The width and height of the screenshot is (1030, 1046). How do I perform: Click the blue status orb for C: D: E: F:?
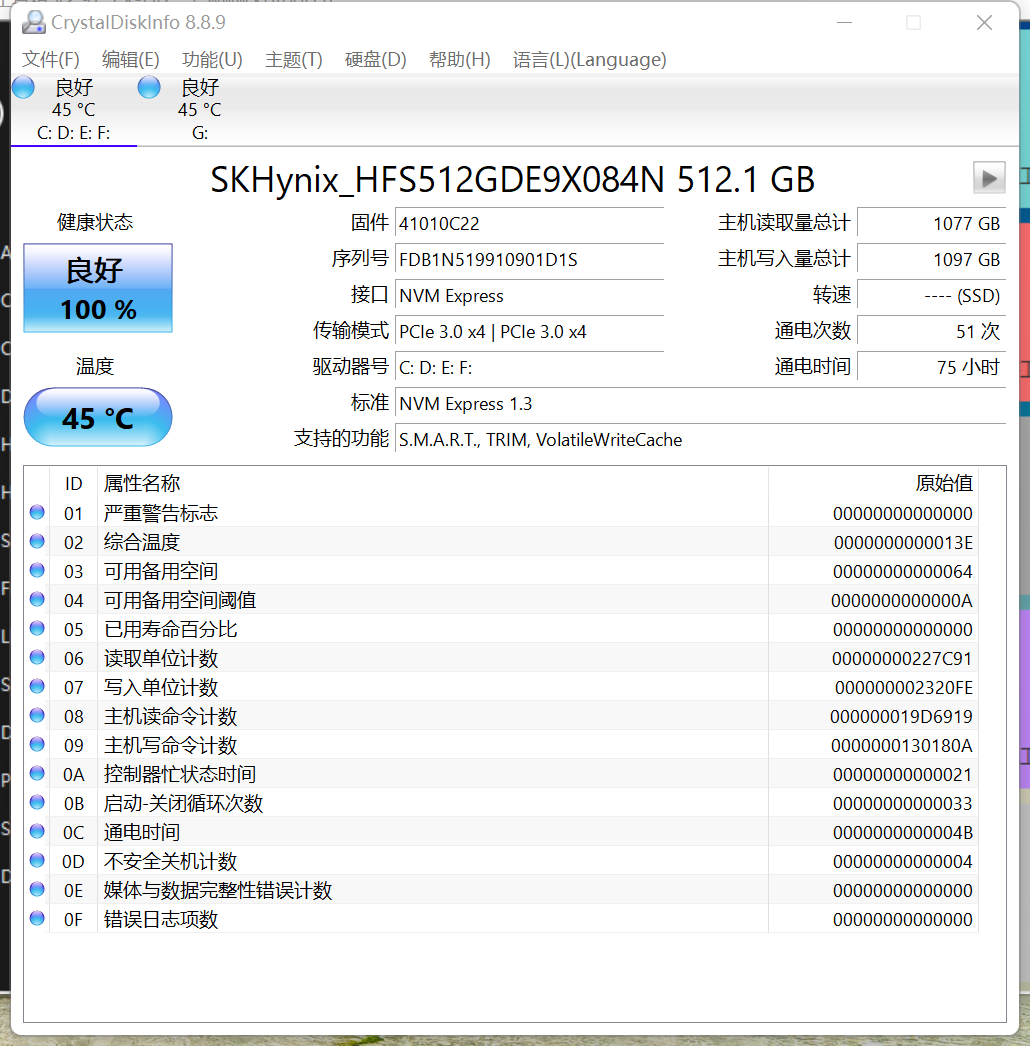(23, 87)
